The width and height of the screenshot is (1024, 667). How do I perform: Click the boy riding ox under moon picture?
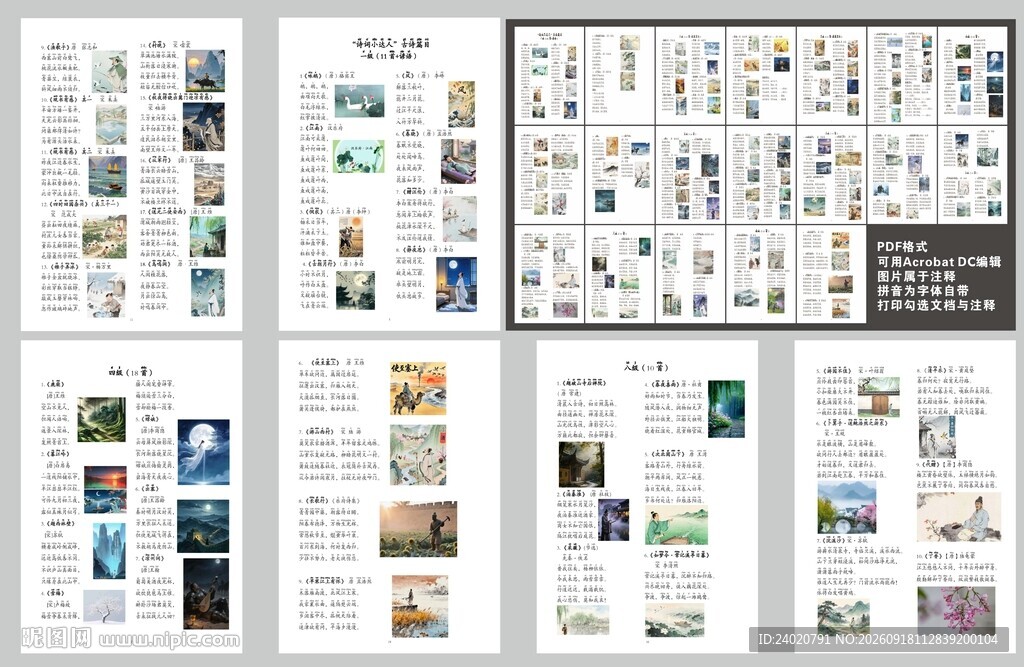(x=205, y=71)
